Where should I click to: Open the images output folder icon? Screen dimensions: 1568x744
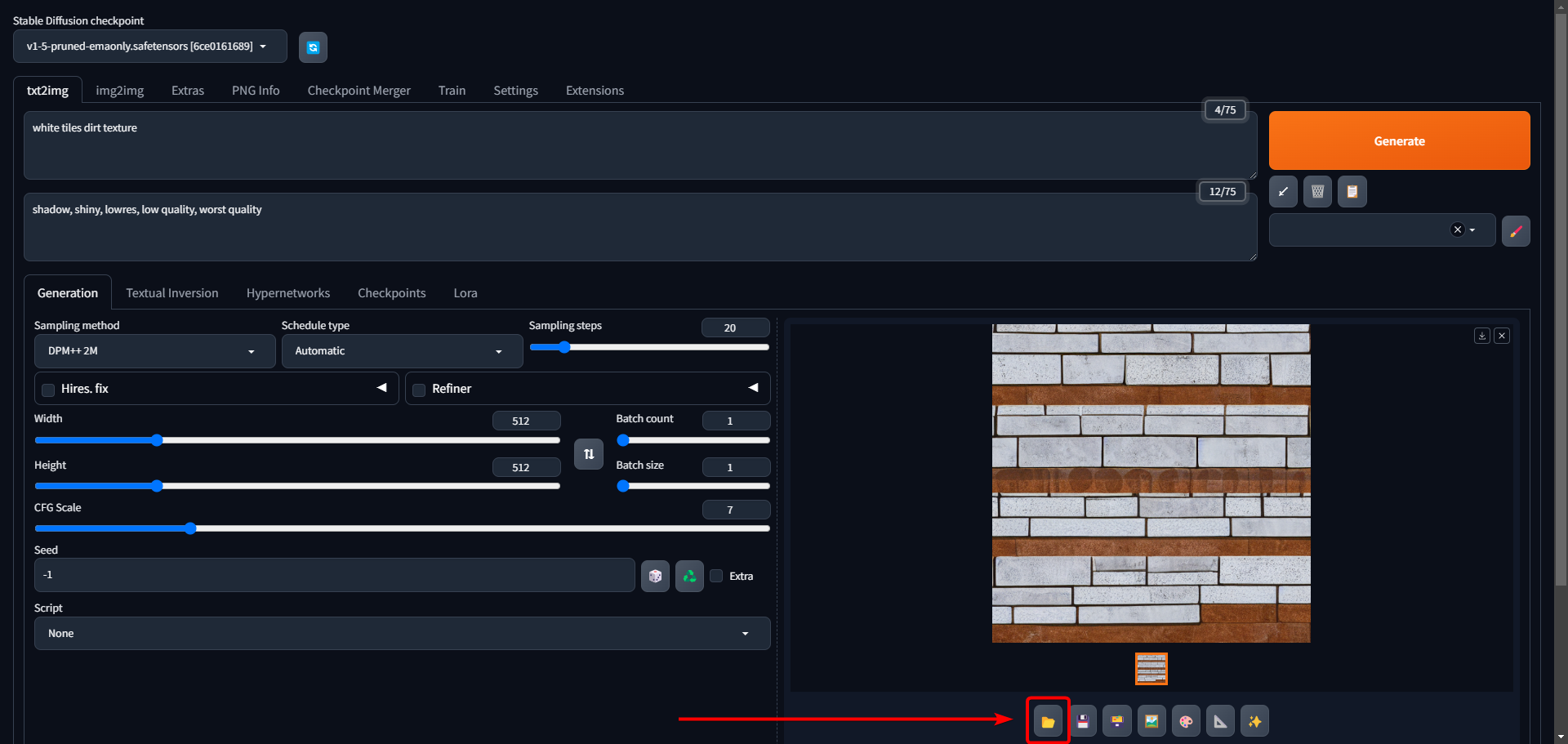pyautogui.click(x=1048, y=721)
